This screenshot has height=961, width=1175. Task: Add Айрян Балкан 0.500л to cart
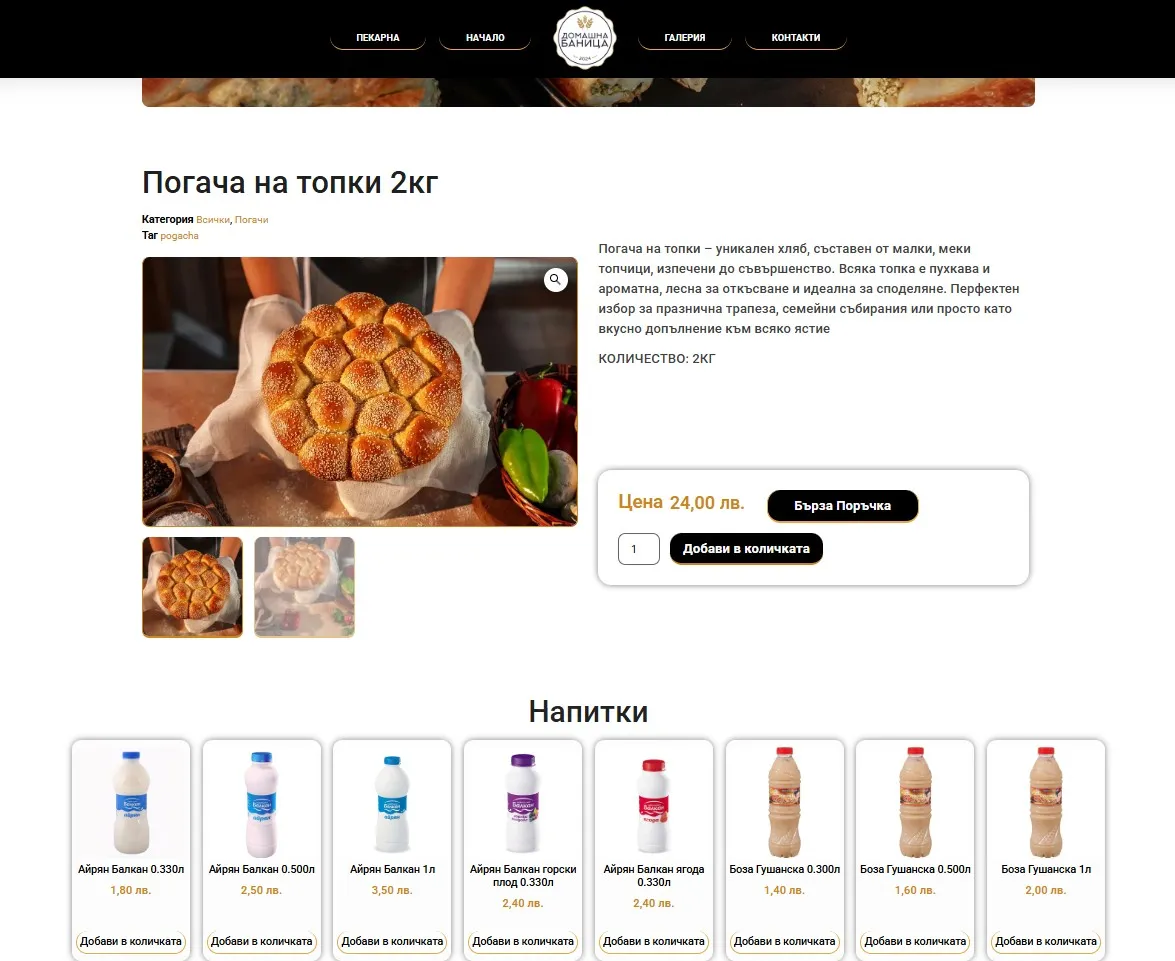pos(262,942)
